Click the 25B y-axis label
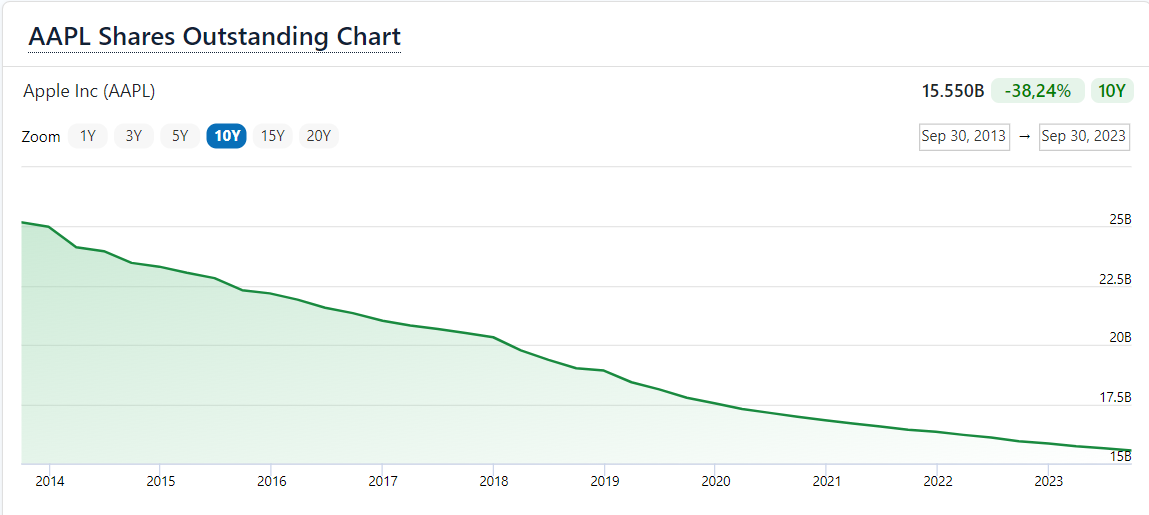This screenshot has height=515, width=1149. click(x=1120, y=220)
